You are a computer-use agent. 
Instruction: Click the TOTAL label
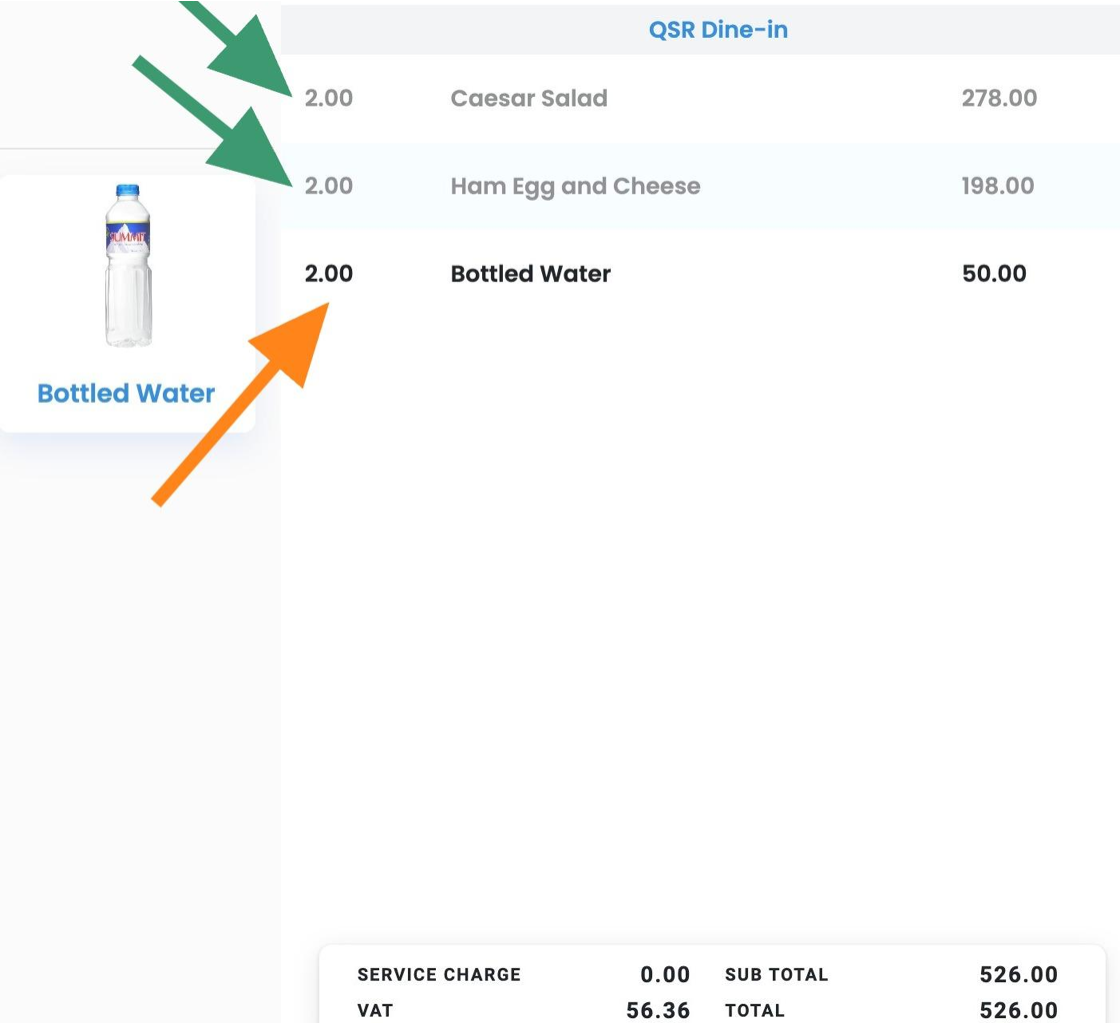coord(755,1011)
